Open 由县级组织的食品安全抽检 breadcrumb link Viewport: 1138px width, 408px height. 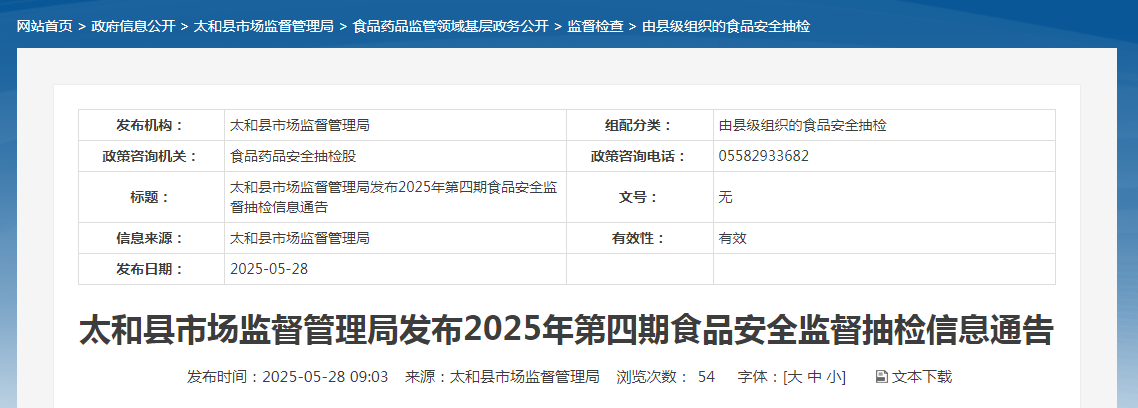(x=726, y=27)
